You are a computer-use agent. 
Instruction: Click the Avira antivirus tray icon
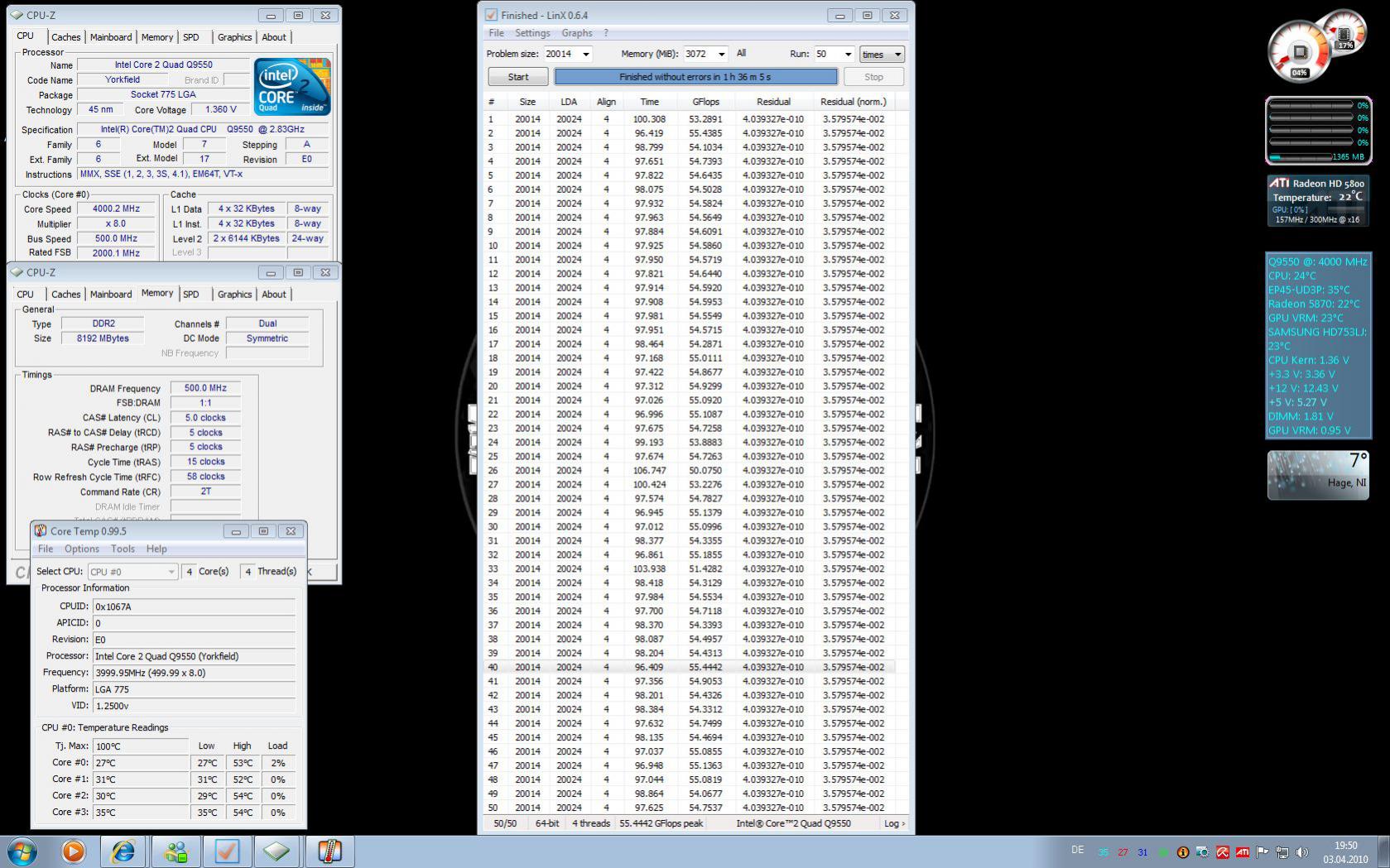point(1222,852)
